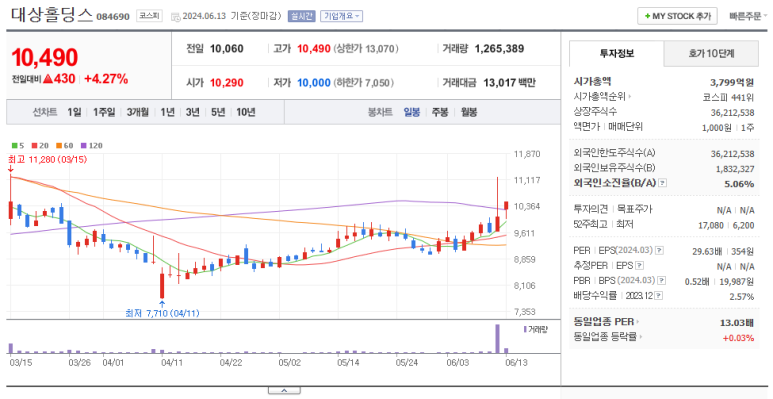Click the calendar icon before 2024.06.13
Image resolution: width=773 pixels, height=399 pixels.
[x=176, y=17]
